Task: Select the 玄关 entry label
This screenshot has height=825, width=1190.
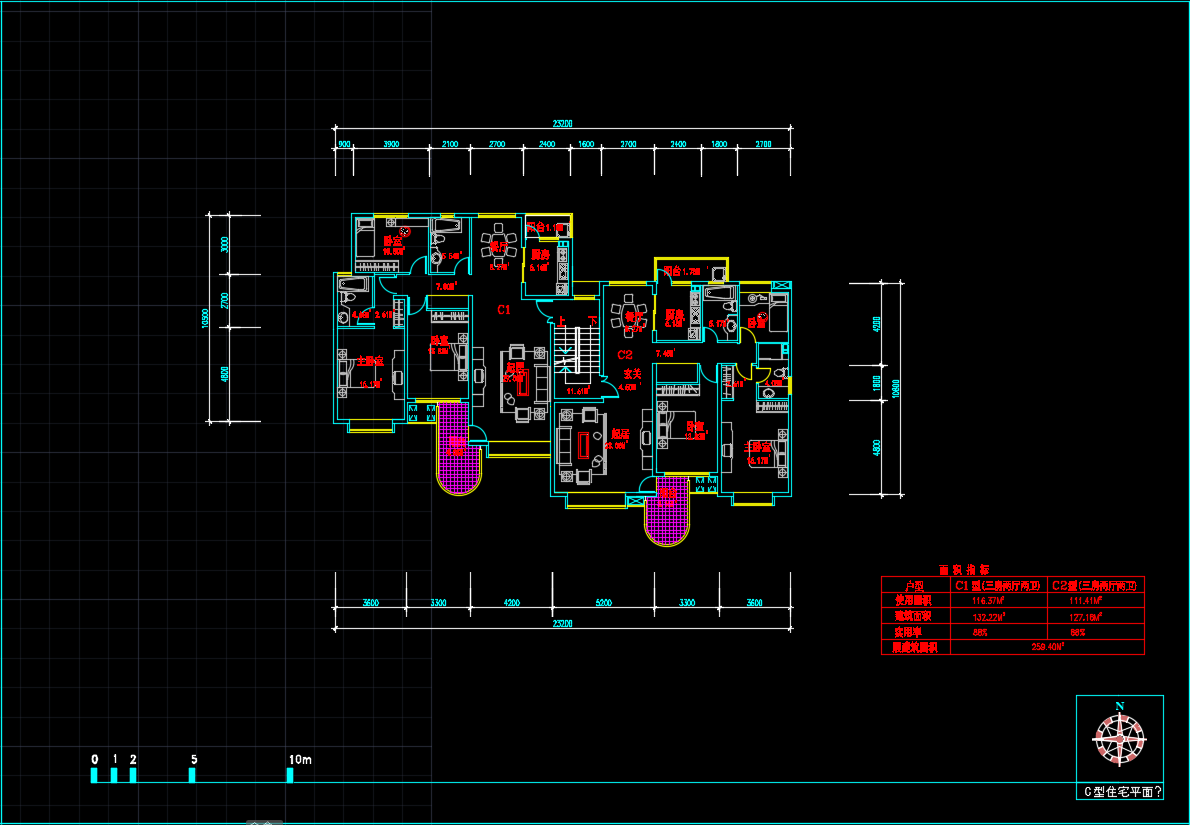Action: point(633,373)
